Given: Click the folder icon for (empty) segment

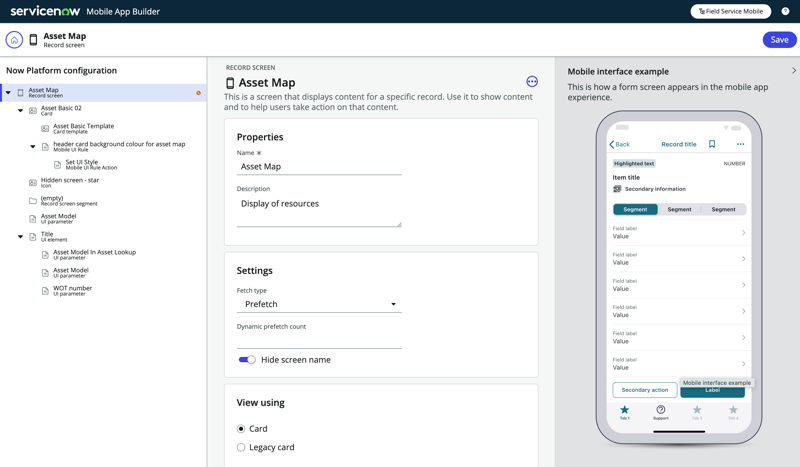Looking at the screenshot, I should tap(33, 201).
